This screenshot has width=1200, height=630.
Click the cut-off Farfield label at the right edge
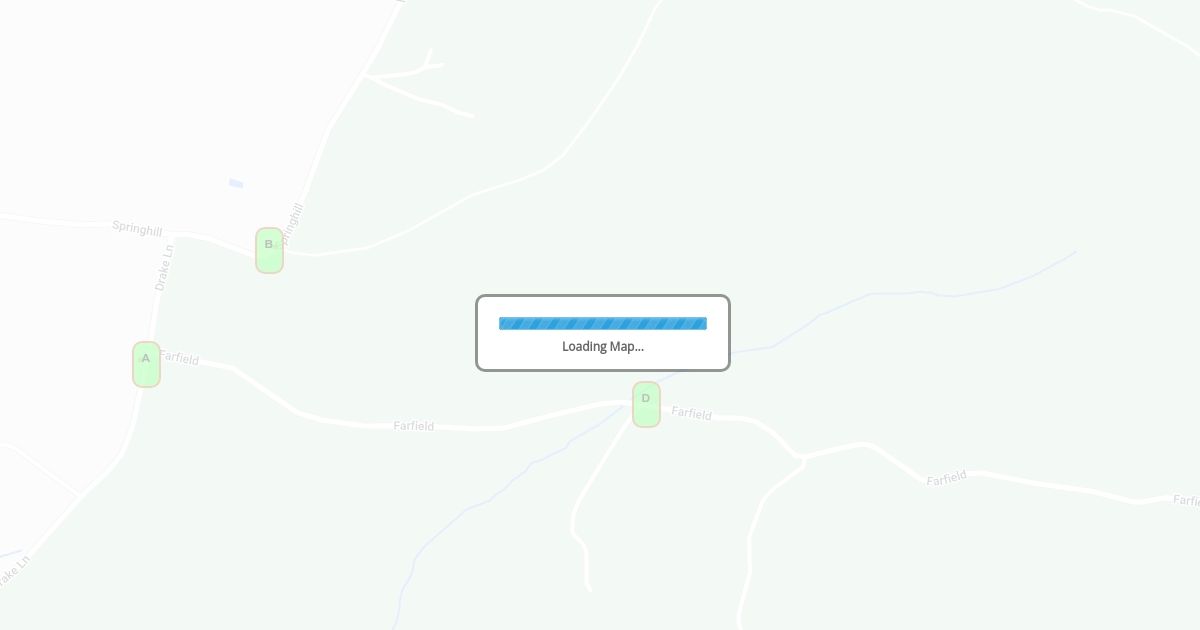click(x=1186, y=500)
